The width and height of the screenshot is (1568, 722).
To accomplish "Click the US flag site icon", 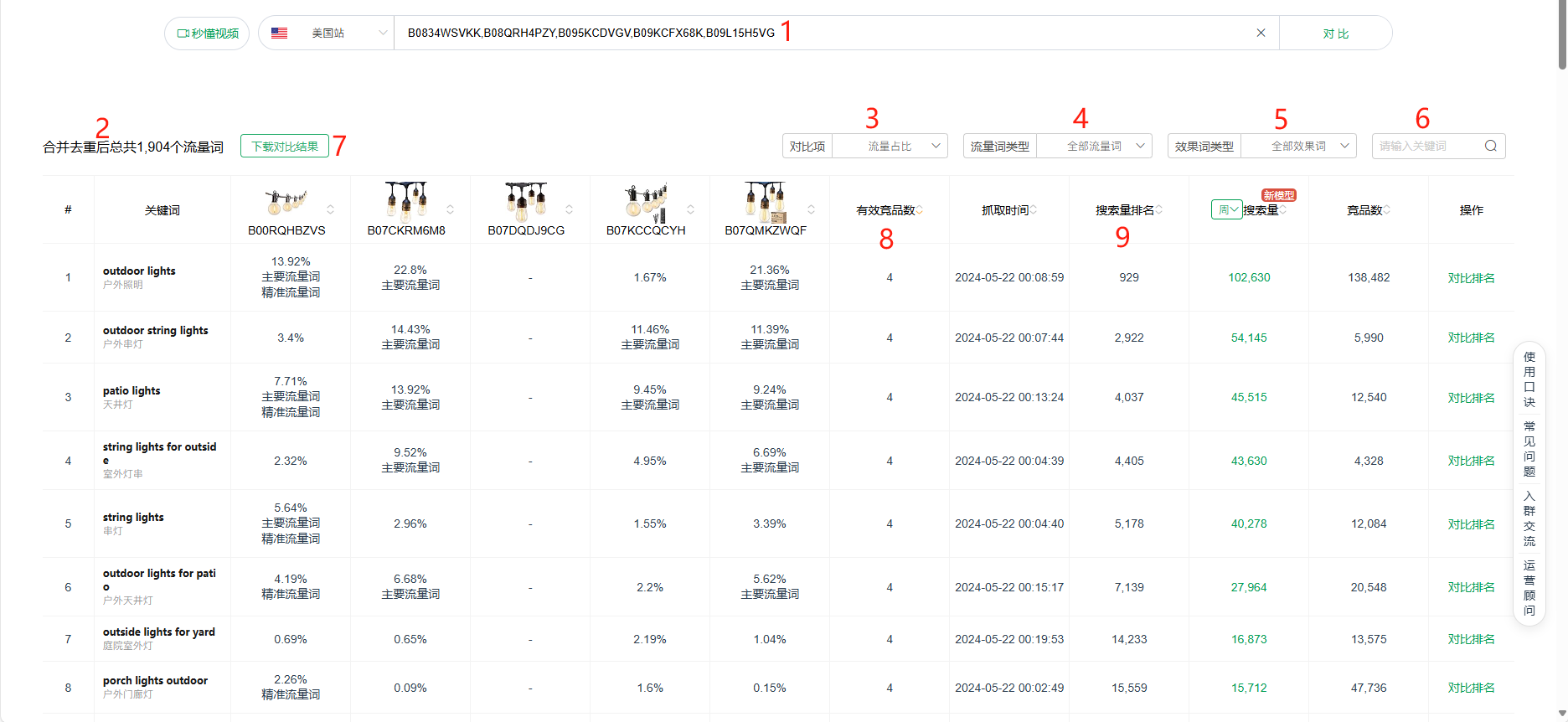I will click(280, 33).
